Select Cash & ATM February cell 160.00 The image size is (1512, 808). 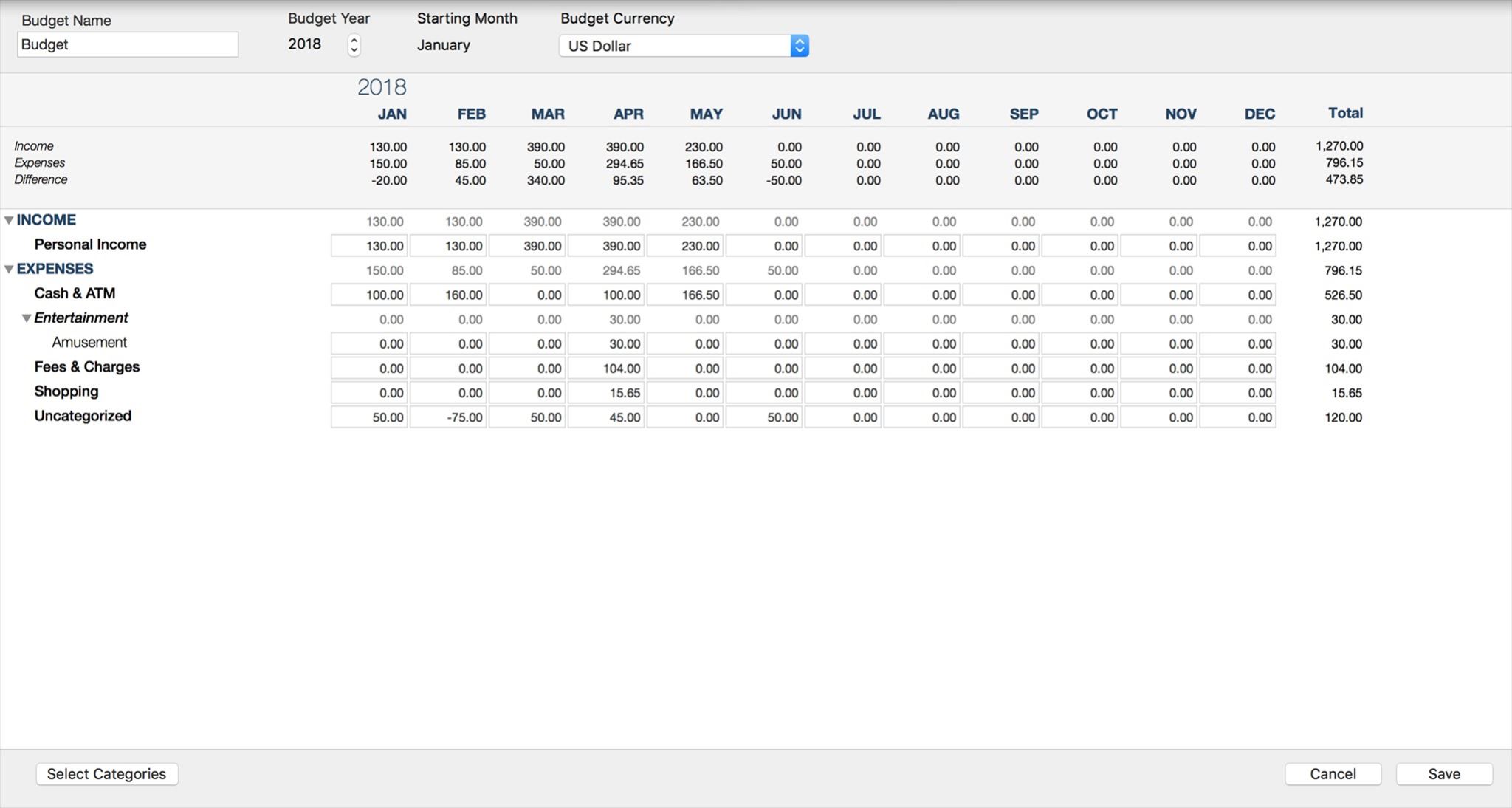click(448, 295)
